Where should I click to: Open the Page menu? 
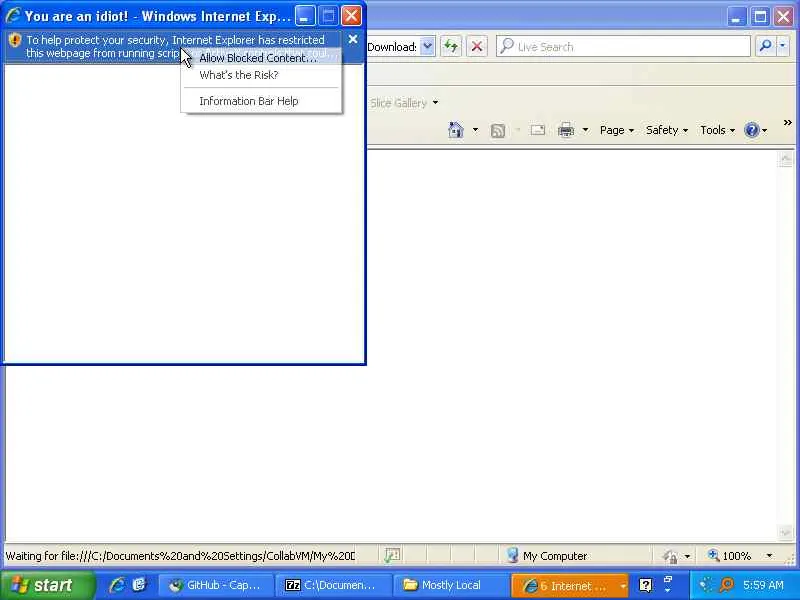tap(616, 130)
